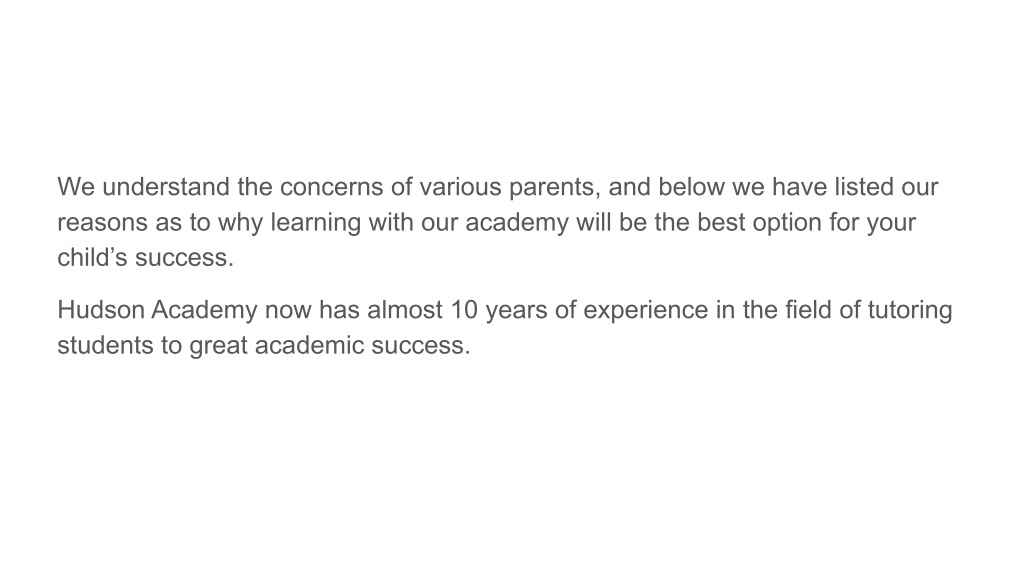Screen dimensions: 1024x576
Task: Click the word "tutoring" at the line end
Action: click(x=910, y=312)
